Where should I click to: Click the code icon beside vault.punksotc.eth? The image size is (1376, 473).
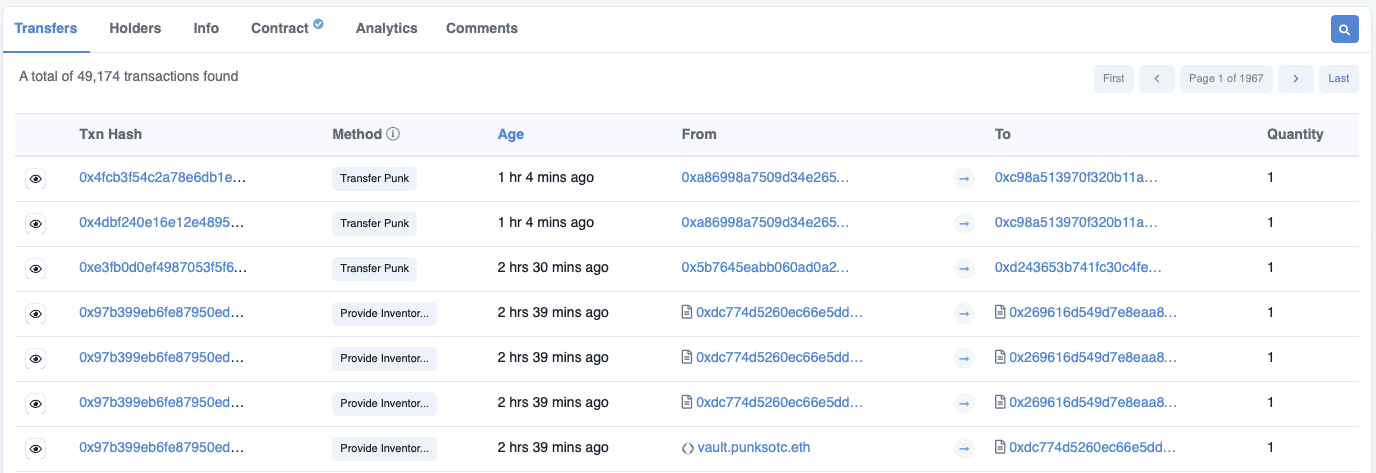[x=687, y=448]
